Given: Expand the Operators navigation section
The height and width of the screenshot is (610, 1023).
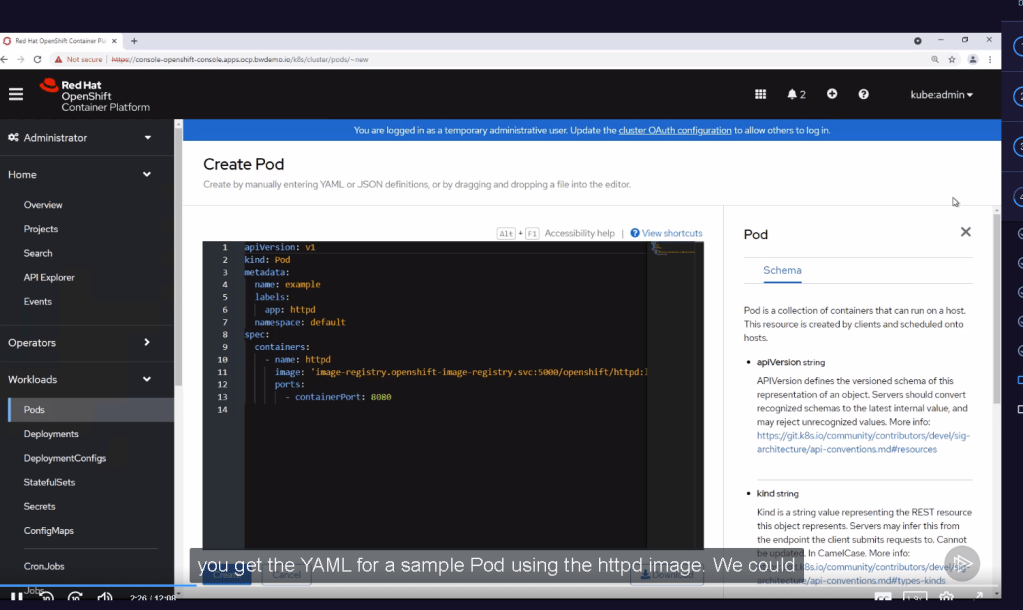Looking at the screenshot, I should pos(80,343).
